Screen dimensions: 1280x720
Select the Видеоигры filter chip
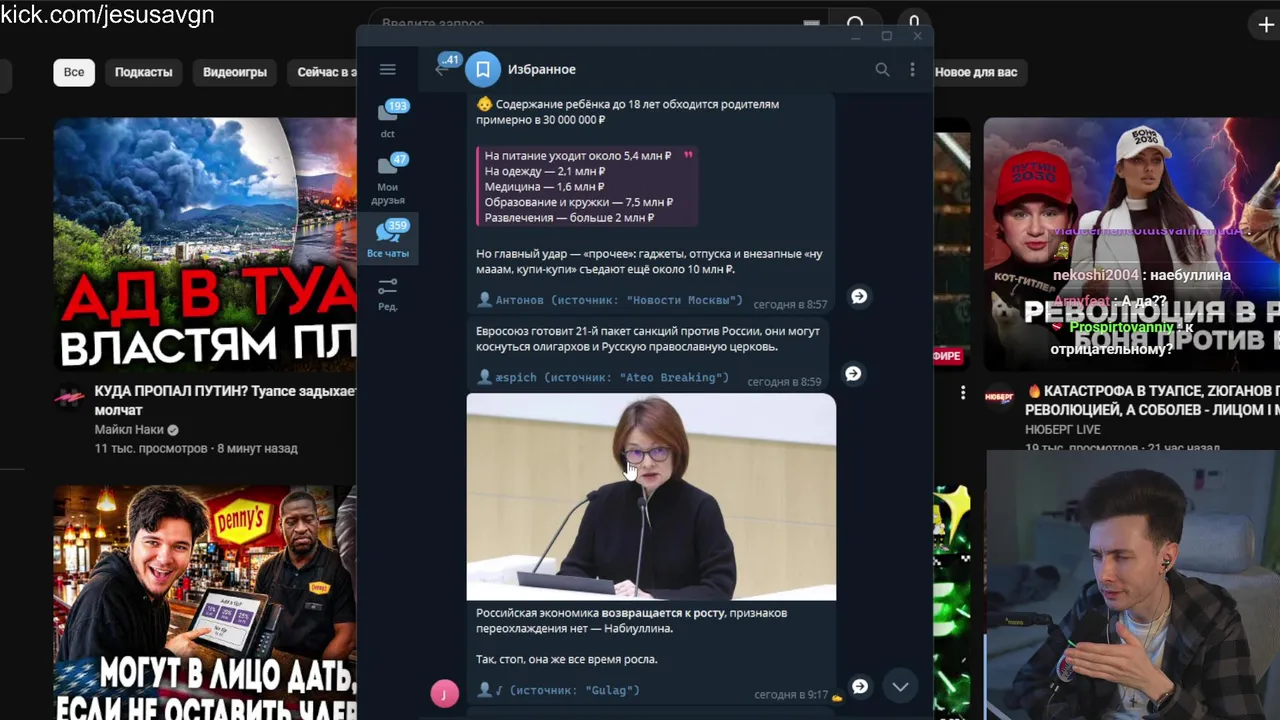coord(235,72)
